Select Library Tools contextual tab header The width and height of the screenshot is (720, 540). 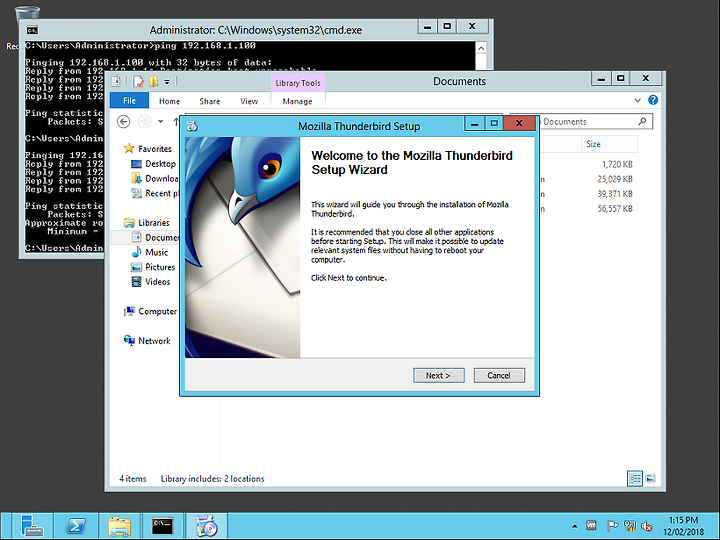(x=298, y=83)
